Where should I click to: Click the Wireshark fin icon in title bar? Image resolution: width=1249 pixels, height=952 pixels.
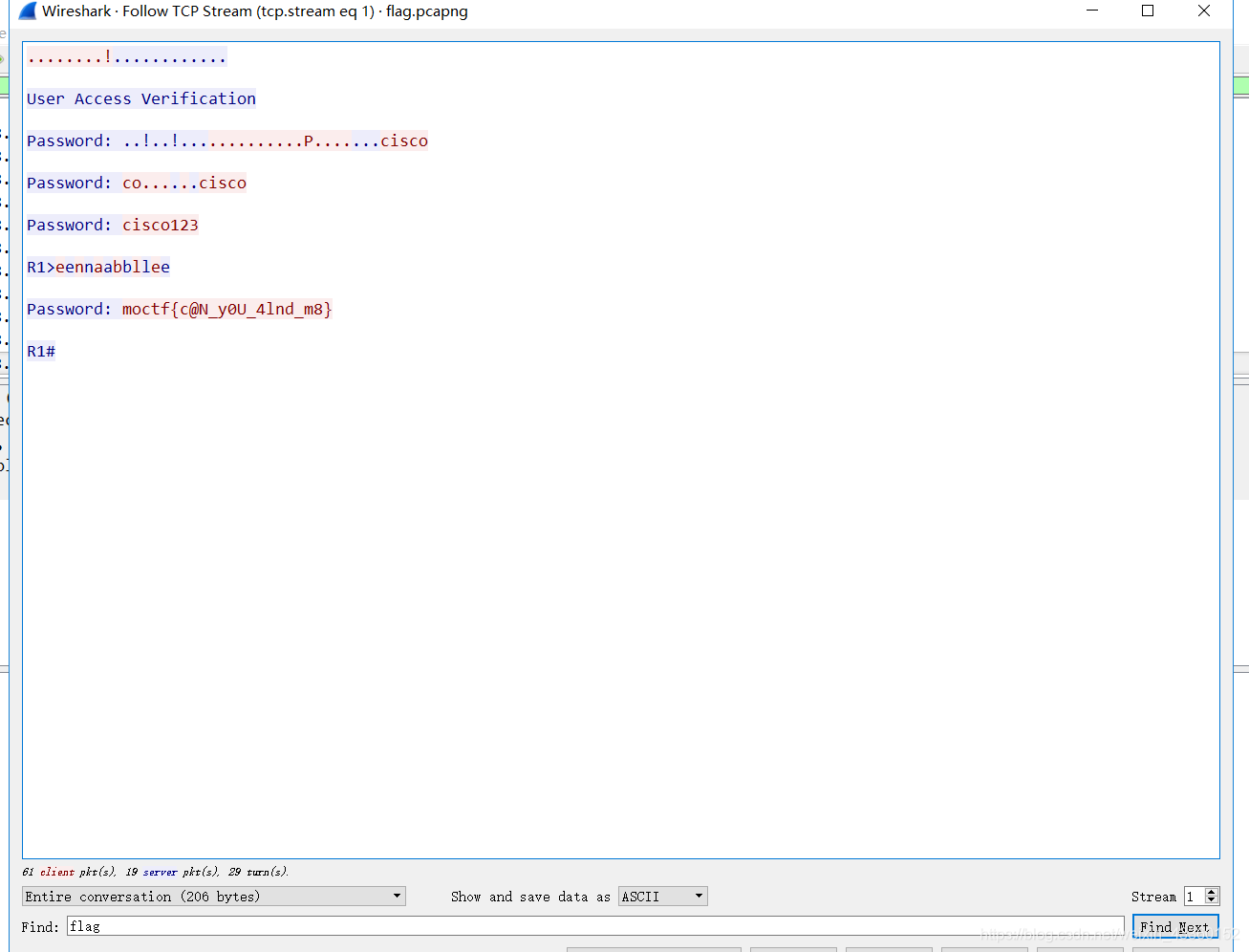click(28, 11)
